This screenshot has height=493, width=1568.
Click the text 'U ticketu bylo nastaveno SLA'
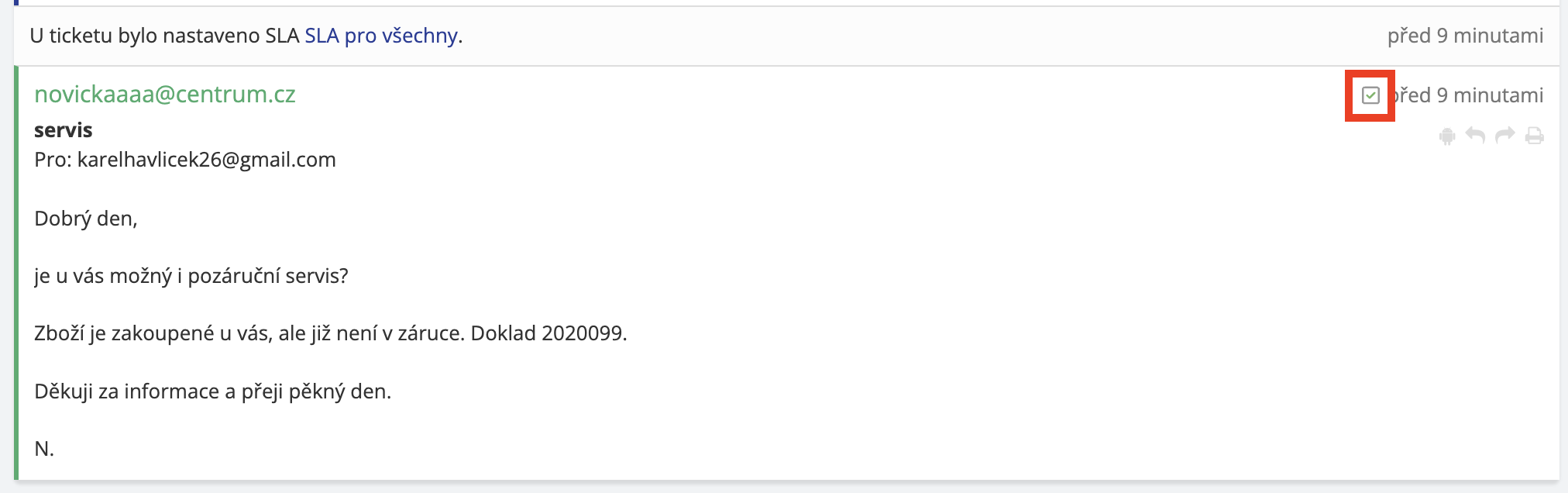click(x=164, y=36)
